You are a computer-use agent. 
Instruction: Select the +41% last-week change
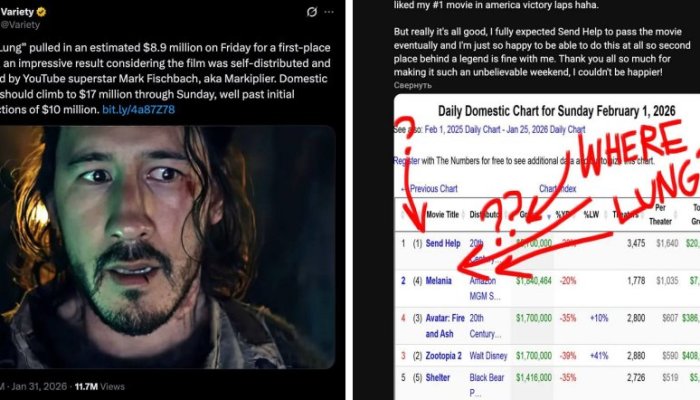click(599, 356)
